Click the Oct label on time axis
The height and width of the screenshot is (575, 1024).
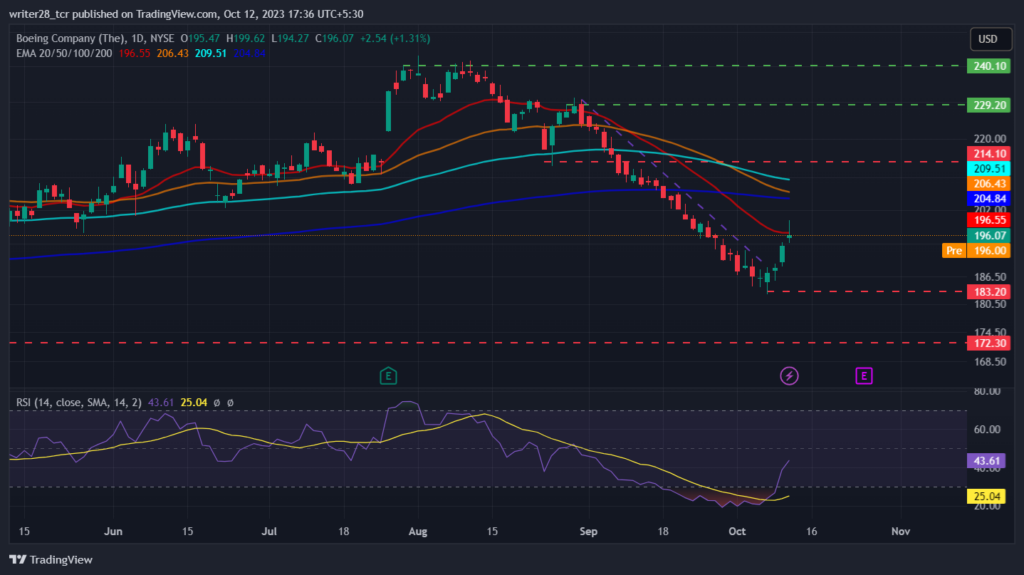pos(737,531)
